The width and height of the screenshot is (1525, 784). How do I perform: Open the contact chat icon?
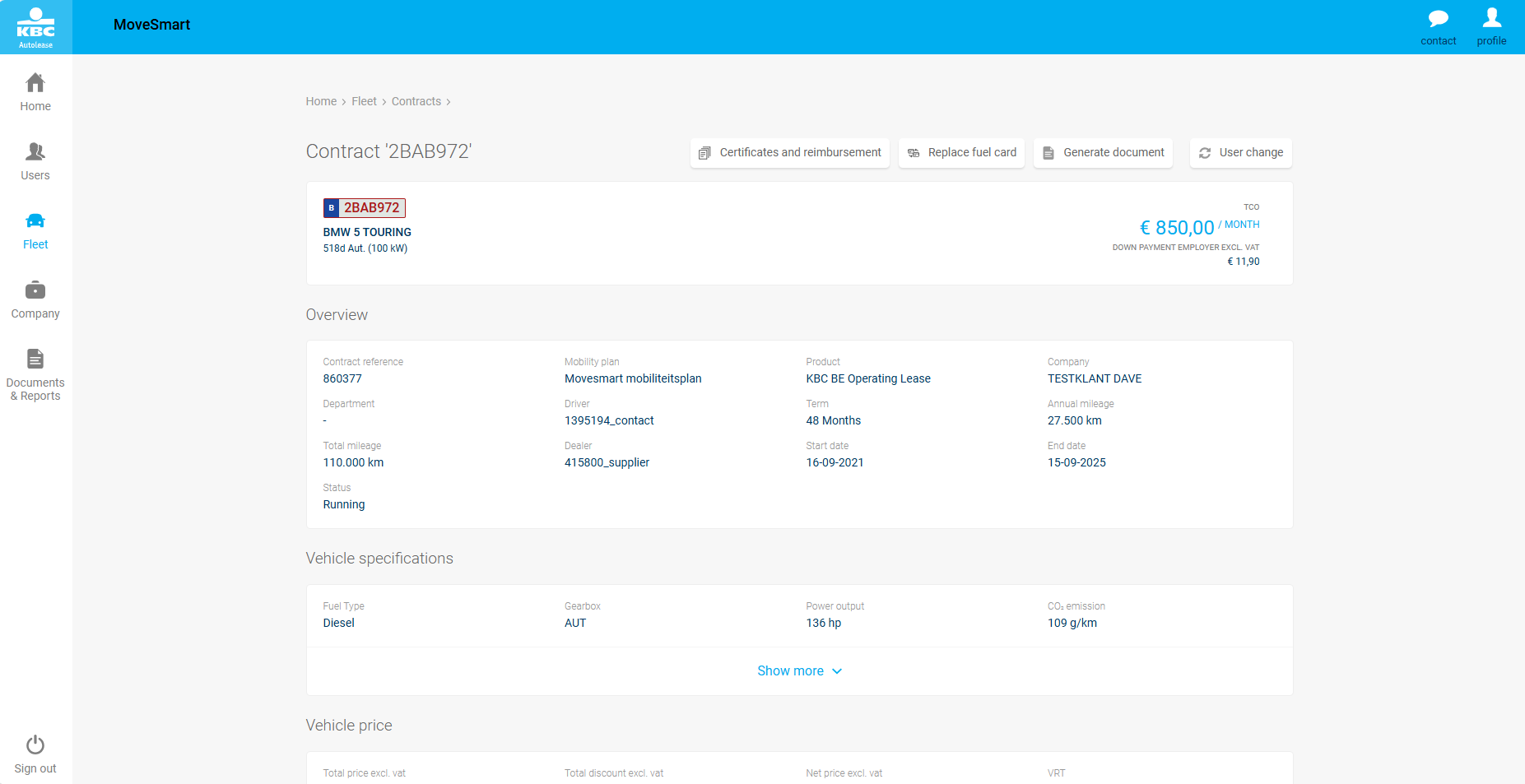tap(1438, 18)
